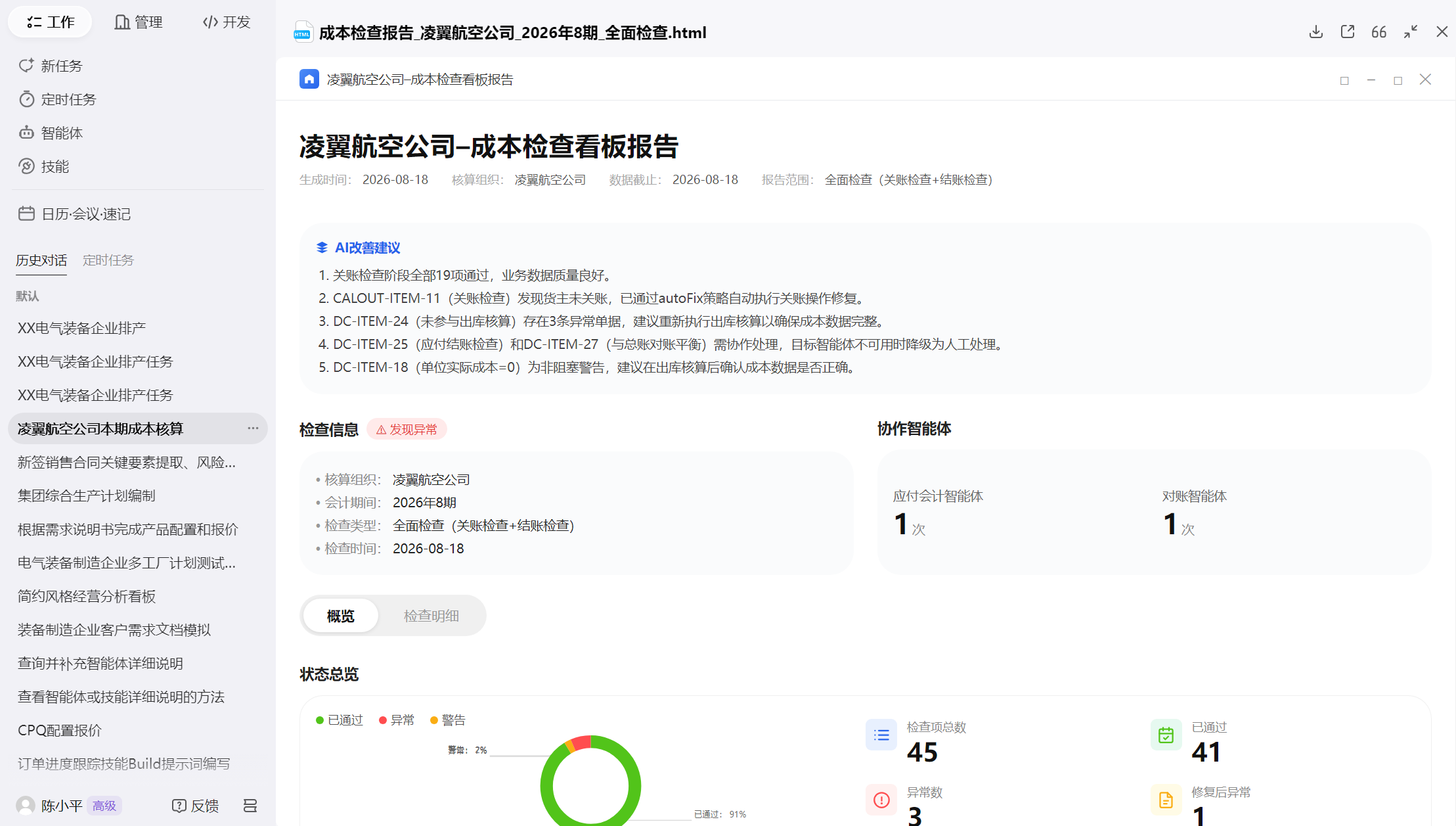The height and width of the screenshot is (826, 1456).
Task: Select the 历史对话 tab
Action: [x=41, y=260]
